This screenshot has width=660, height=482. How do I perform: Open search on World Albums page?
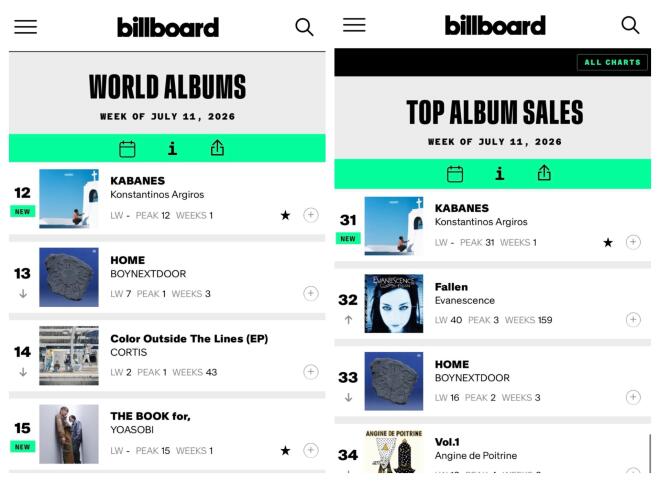click(x=304, y=27)
